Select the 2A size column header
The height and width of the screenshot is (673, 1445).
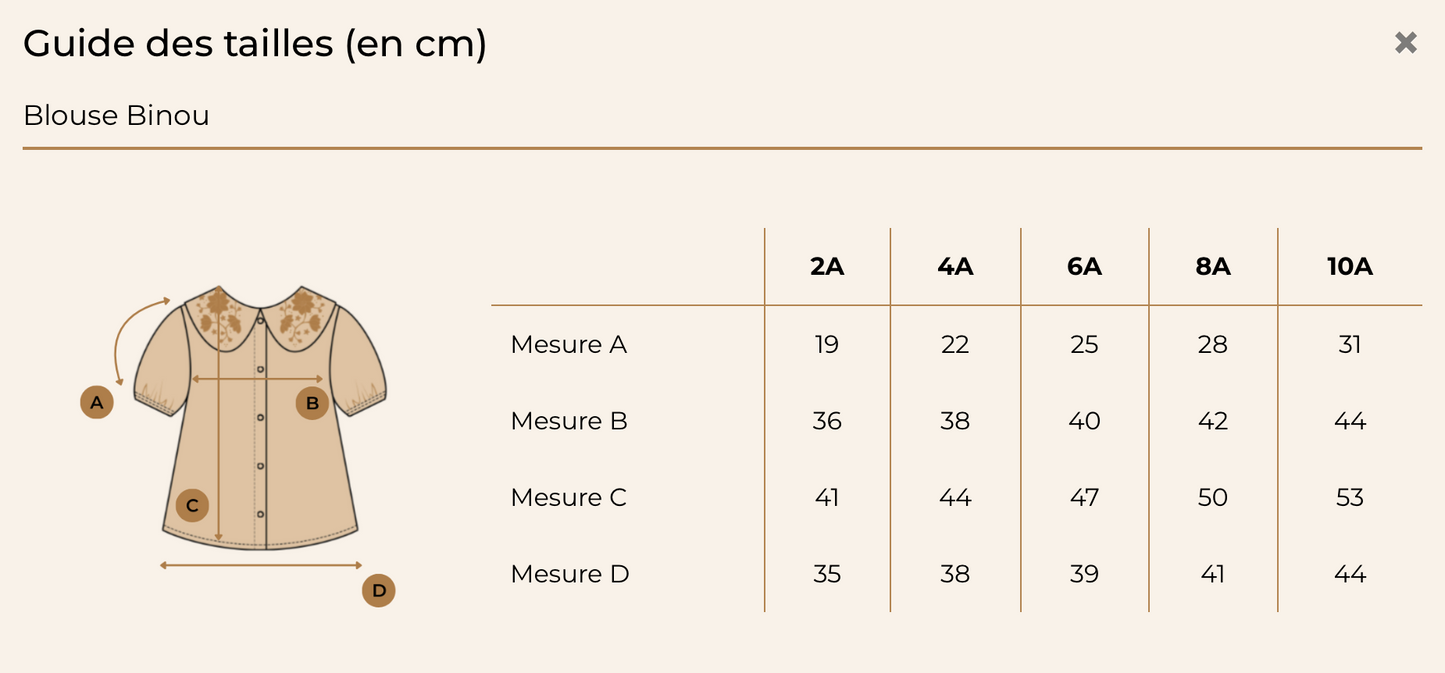[x=827, y=267]
